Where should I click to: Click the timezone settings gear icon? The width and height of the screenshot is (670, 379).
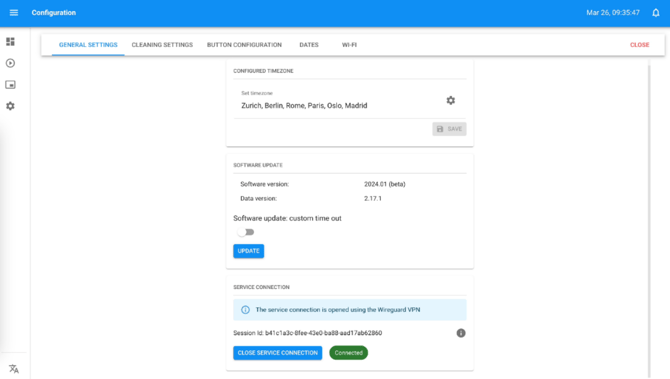(450, 100)
